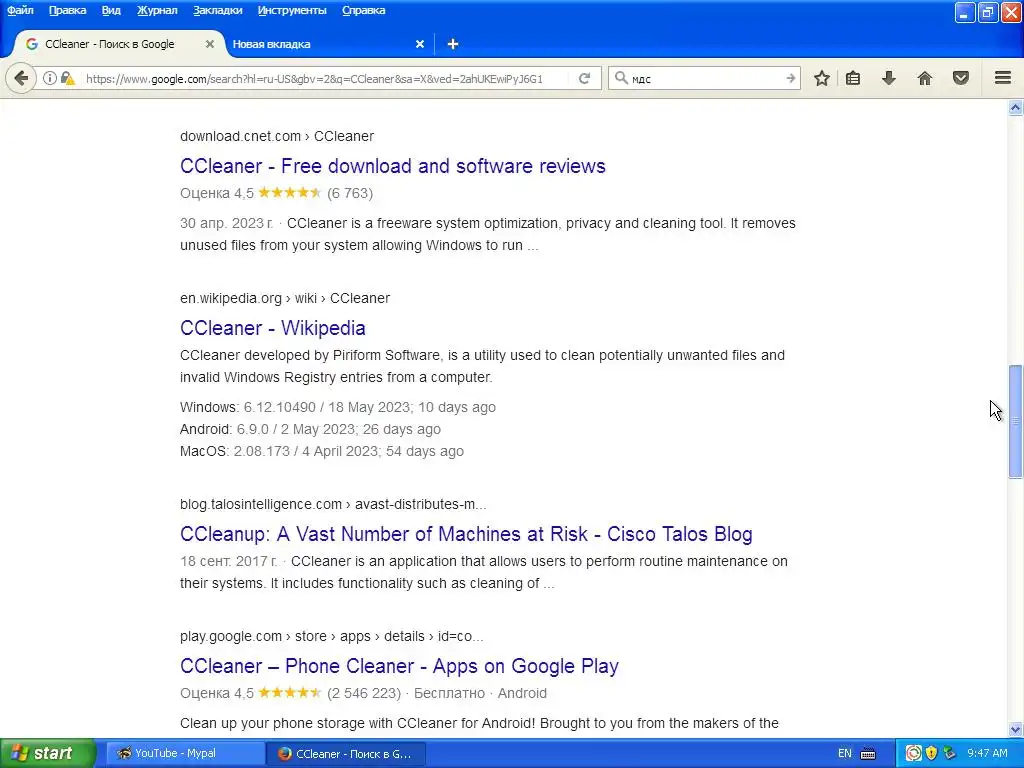1024x768 pixels.
Task: Click the scroll down arrow of page scrollbar
Action: pyautogui.click(x=1015, y=729)
